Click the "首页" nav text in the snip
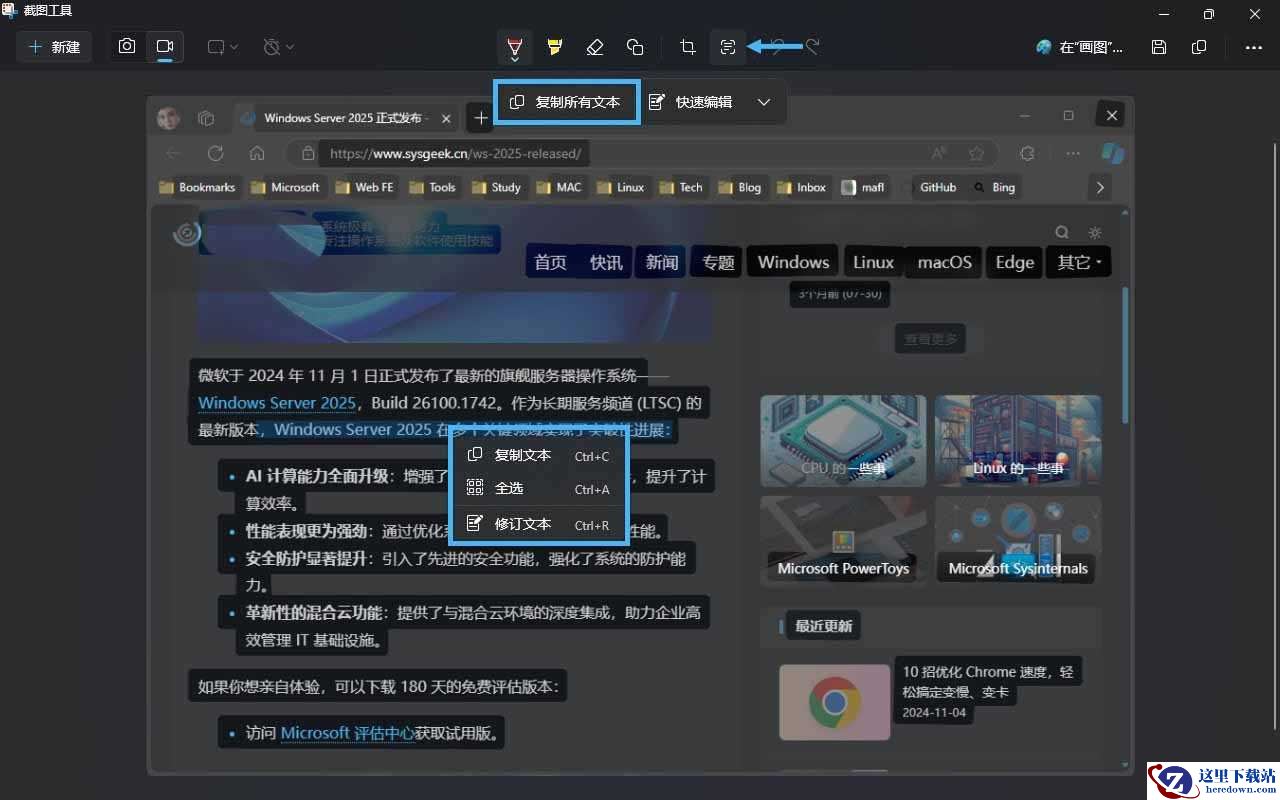This screenshot has height=800, width=1280. click(x=550, y=263)
